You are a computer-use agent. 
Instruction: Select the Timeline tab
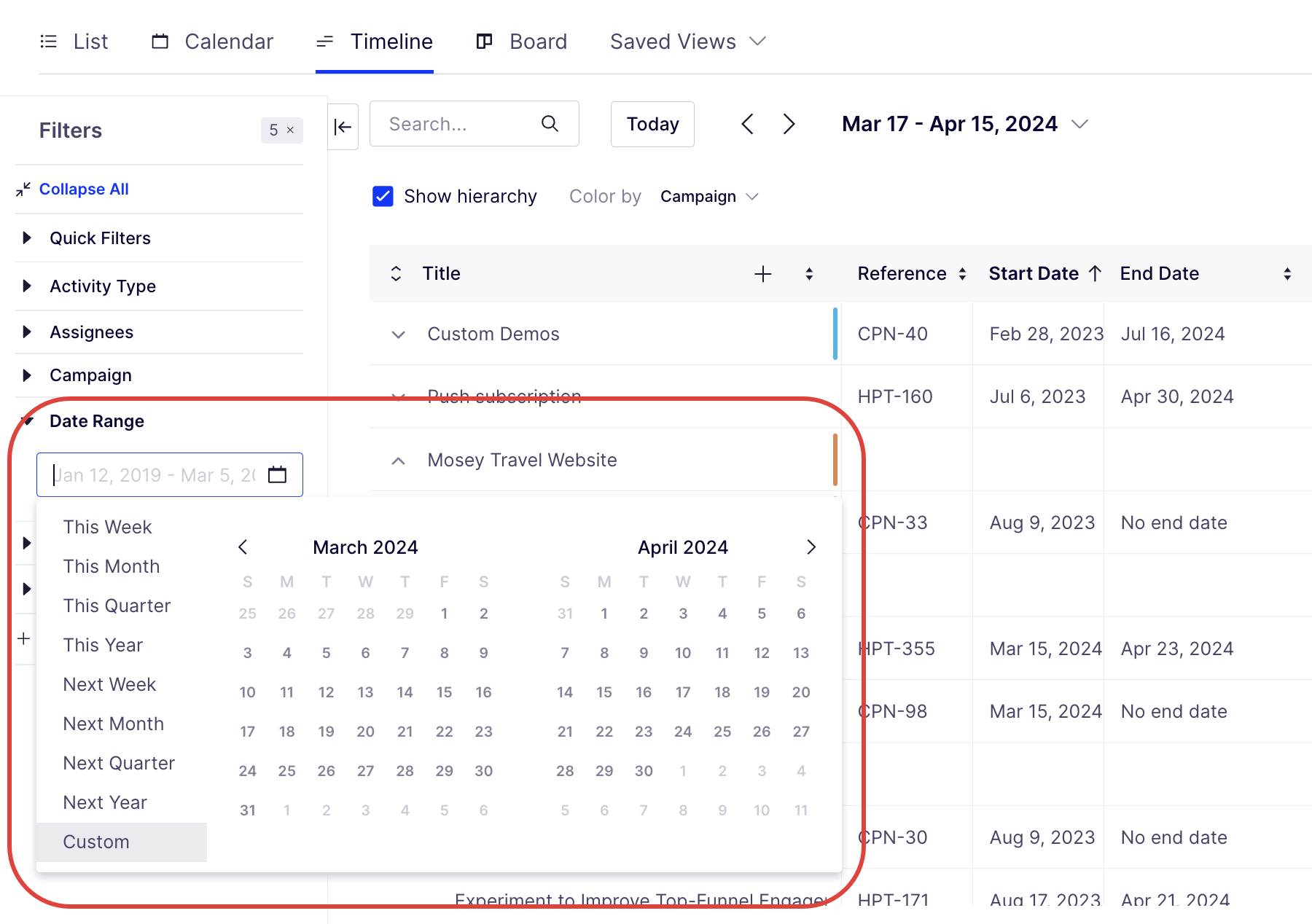375,42
